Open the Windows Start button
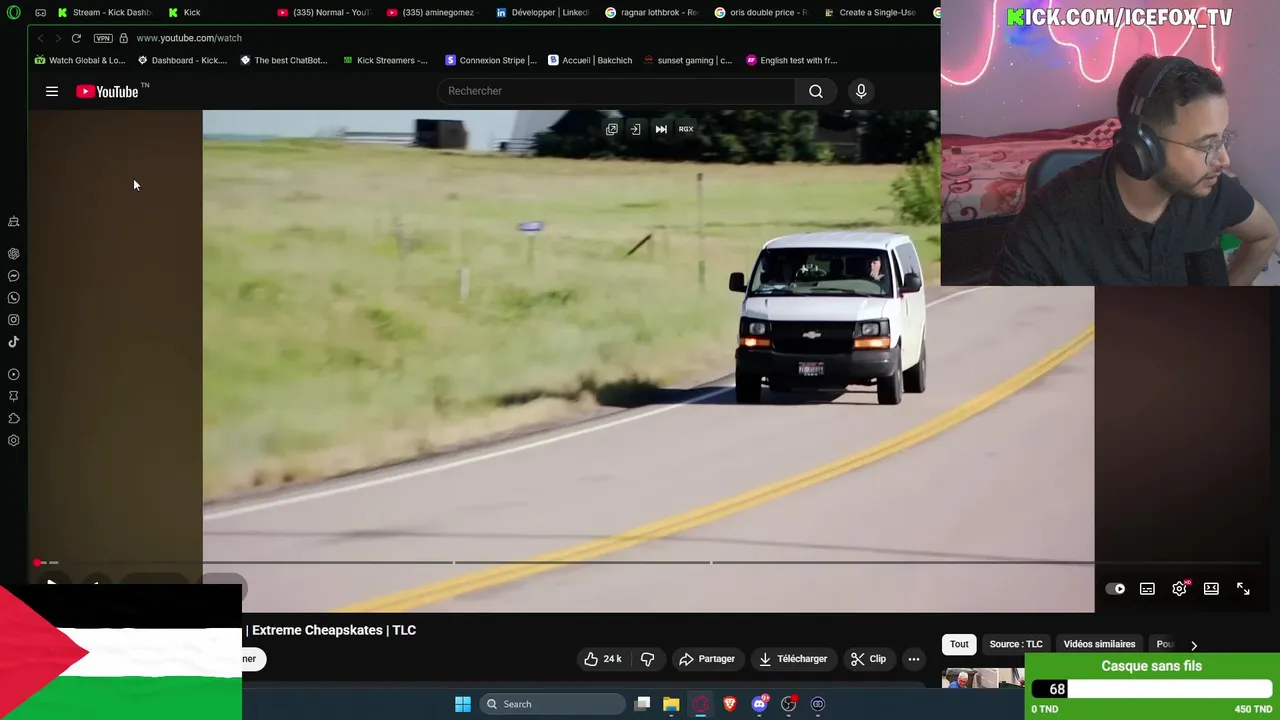Screen dimensions: 1280x720 click(x=463, y=704)
